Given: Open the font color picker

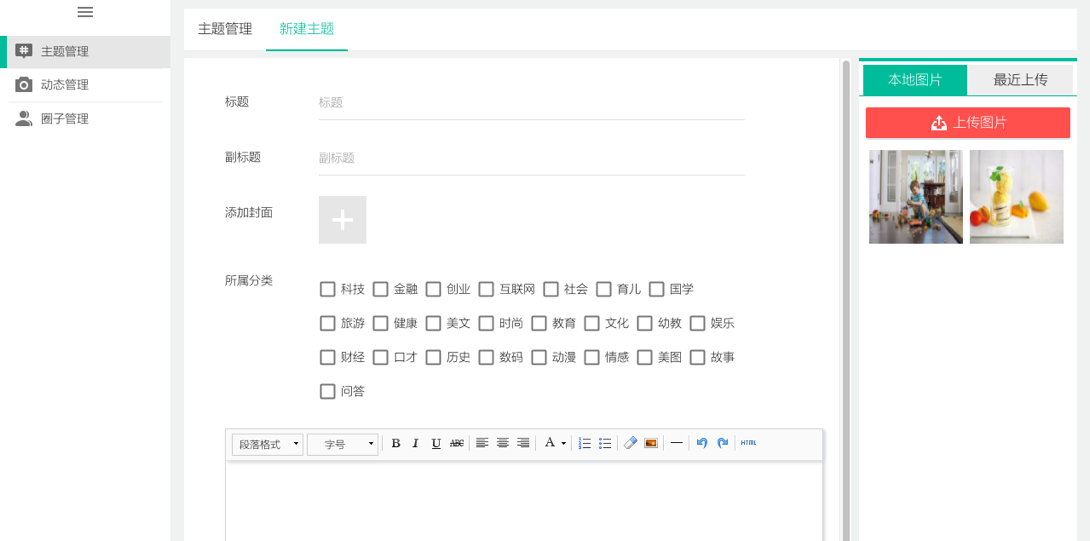Looking at the screenshot, I should tap(555, 443).
